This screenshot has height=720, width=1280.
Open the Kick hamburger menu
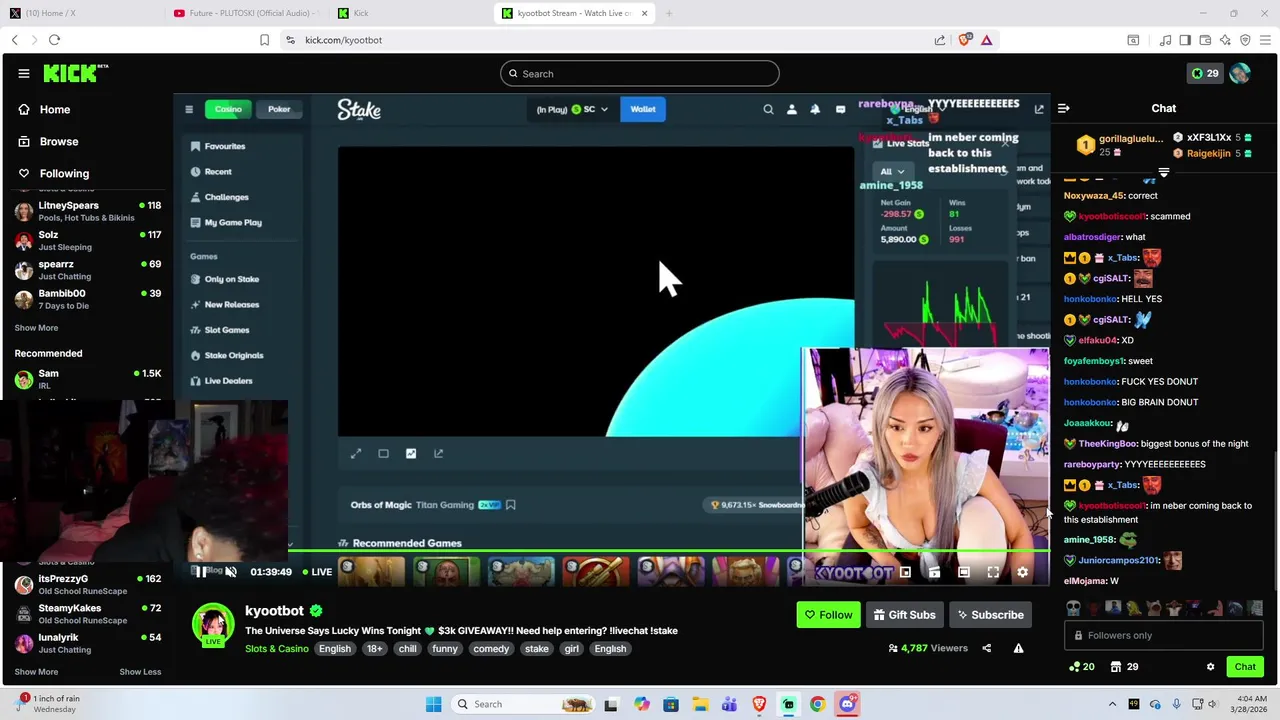pos(23,73)
